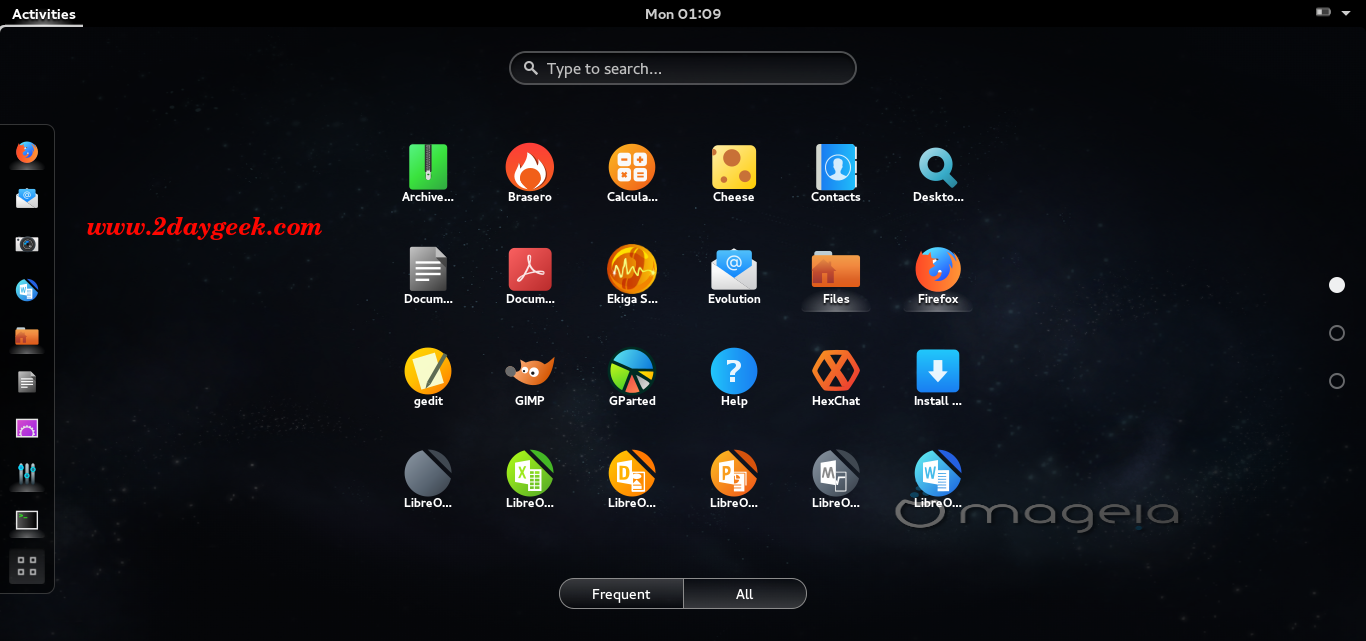Viewport: 1366px width, 641px height.
Task: Open the Help application
Action: [x=734, y=371]
